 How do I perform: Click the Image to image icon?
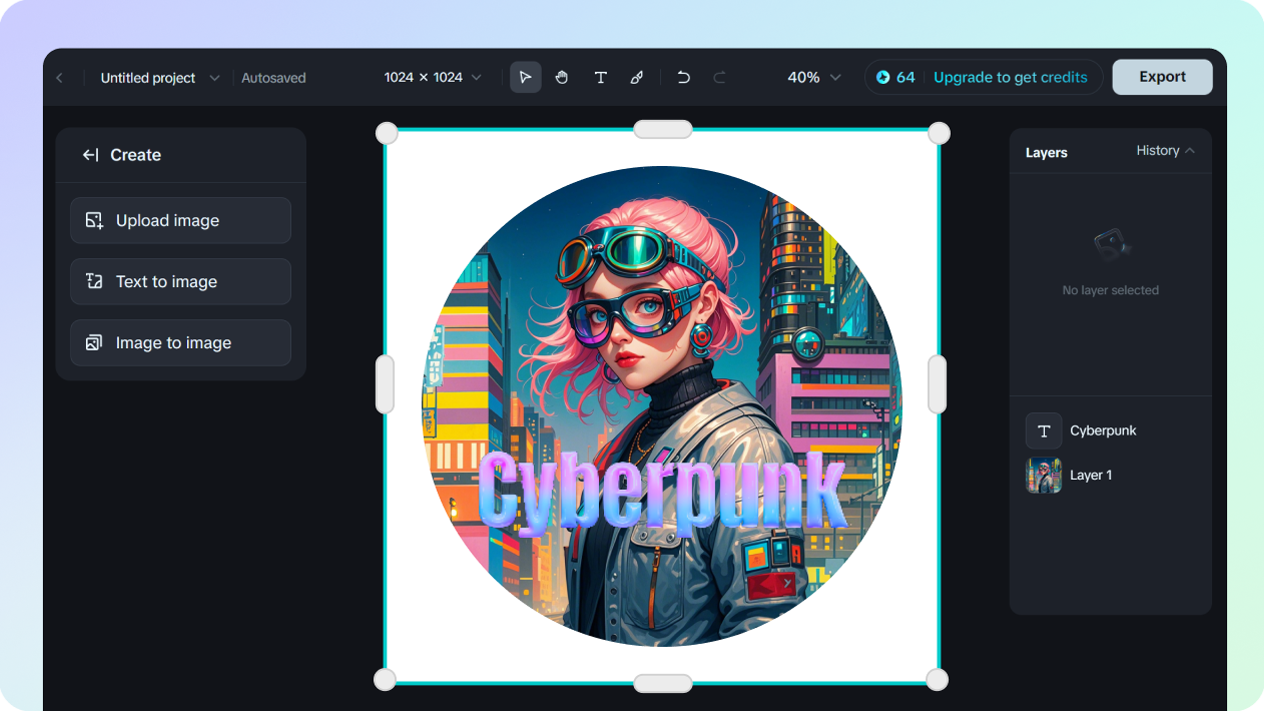tap(94, 342)
